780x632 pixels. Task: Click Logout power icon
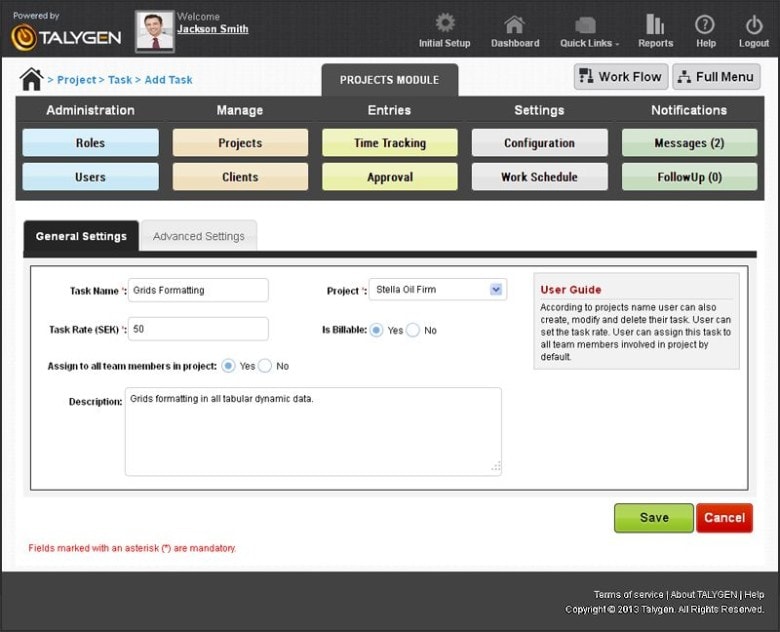click(754, 24)
